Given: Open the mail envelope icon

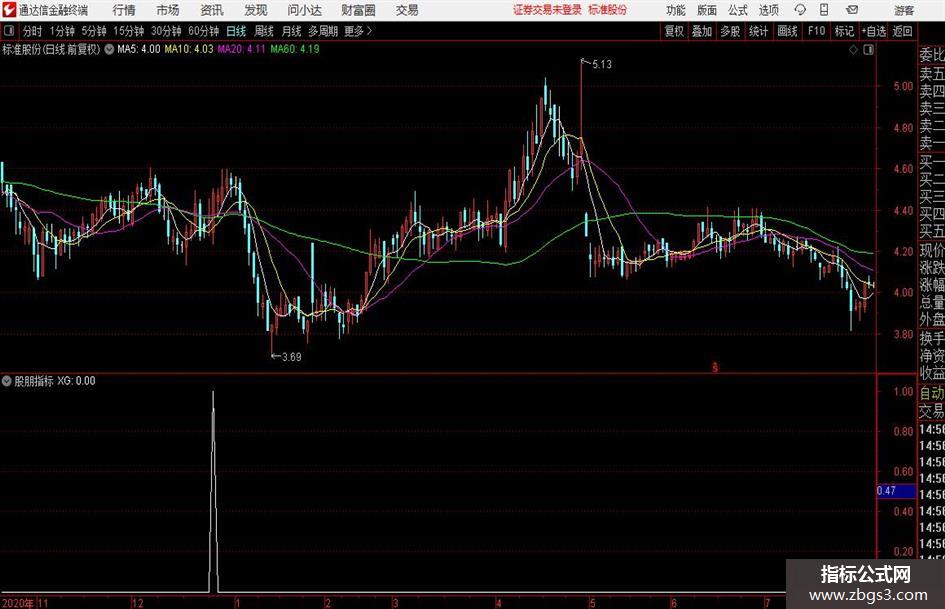Looking at the screenshot, I should point(852,10).
